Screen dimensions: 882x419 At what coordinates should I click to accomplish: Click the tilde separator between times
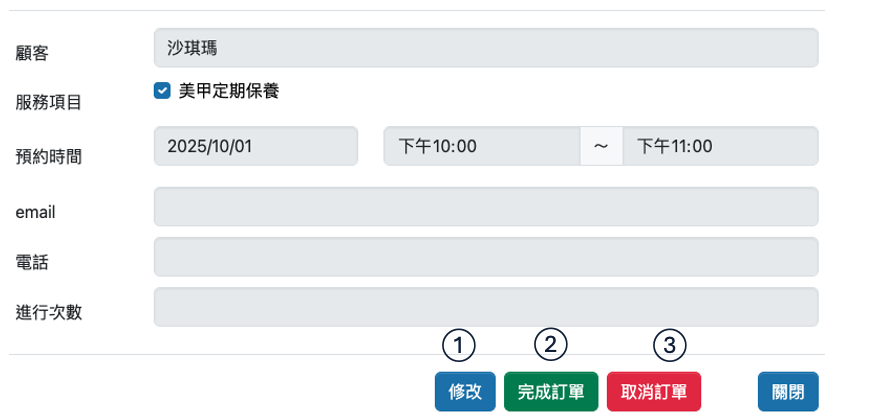[x=601, y=146]
